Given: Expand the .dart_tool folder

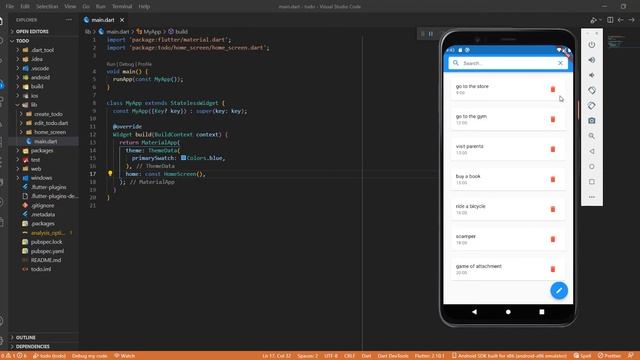Looking at the screenshot, I should coord(42,50).
